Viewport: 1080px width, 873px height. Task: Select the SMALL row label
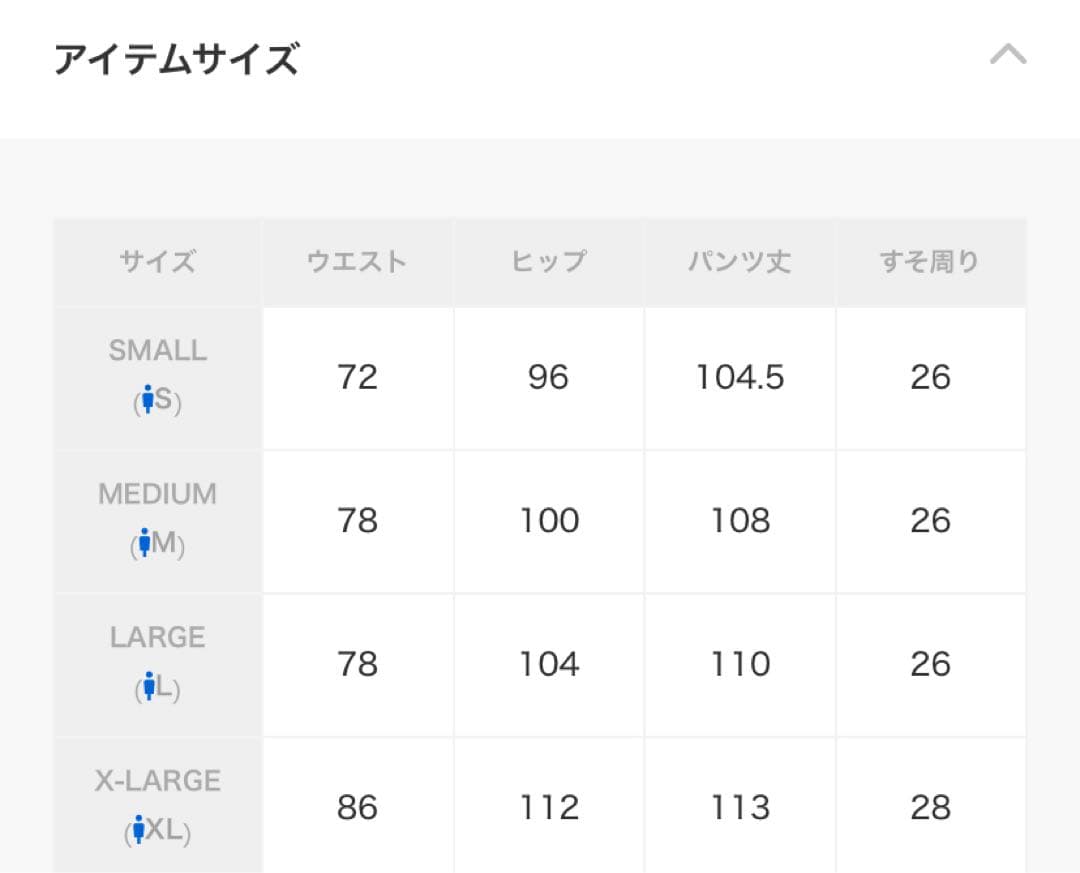(157, 350)
